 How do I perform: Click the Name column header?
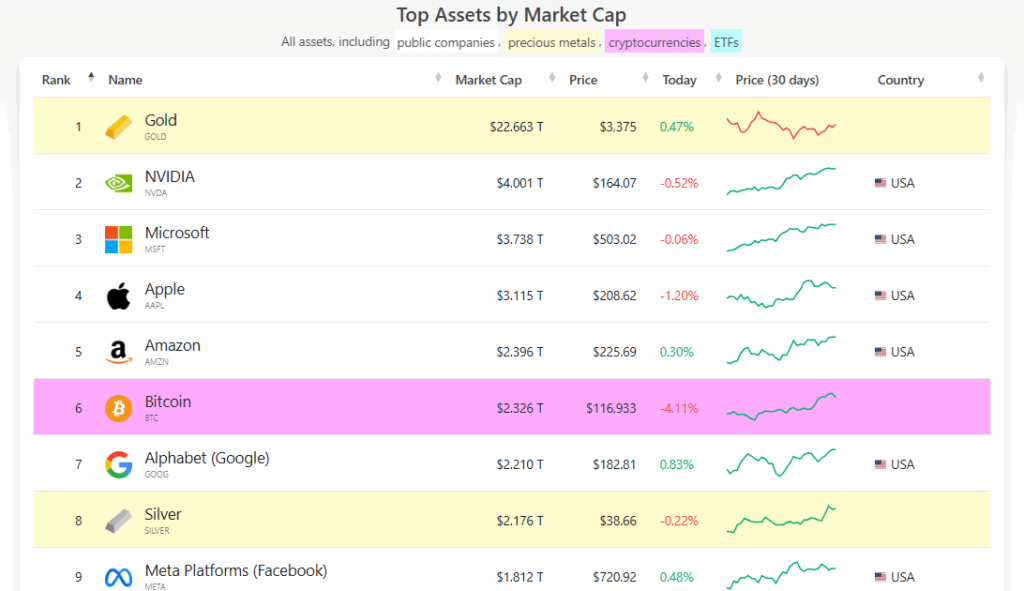(125, 80)
